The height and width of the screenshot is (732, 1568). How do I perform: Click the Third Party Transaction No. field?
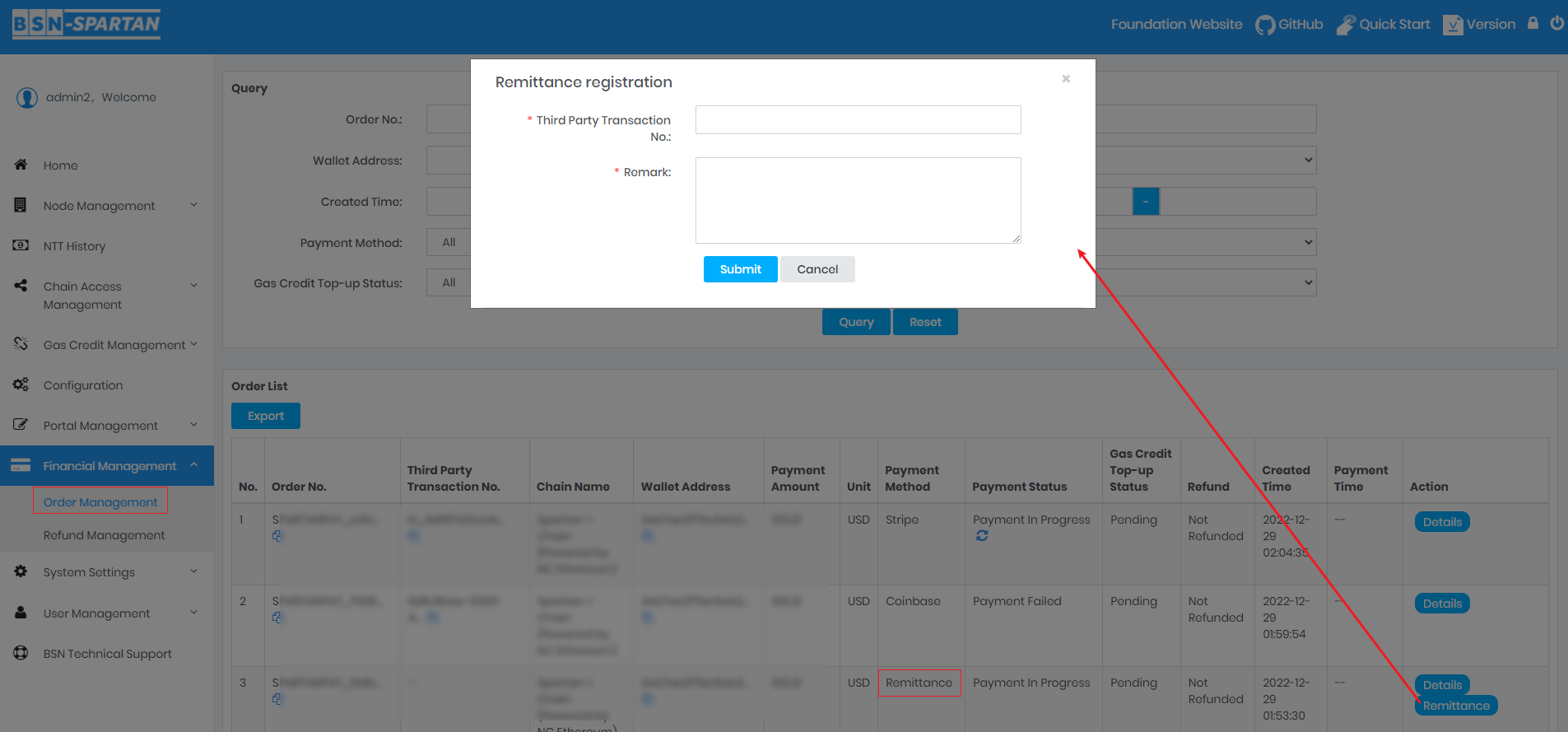coord(858,119)
